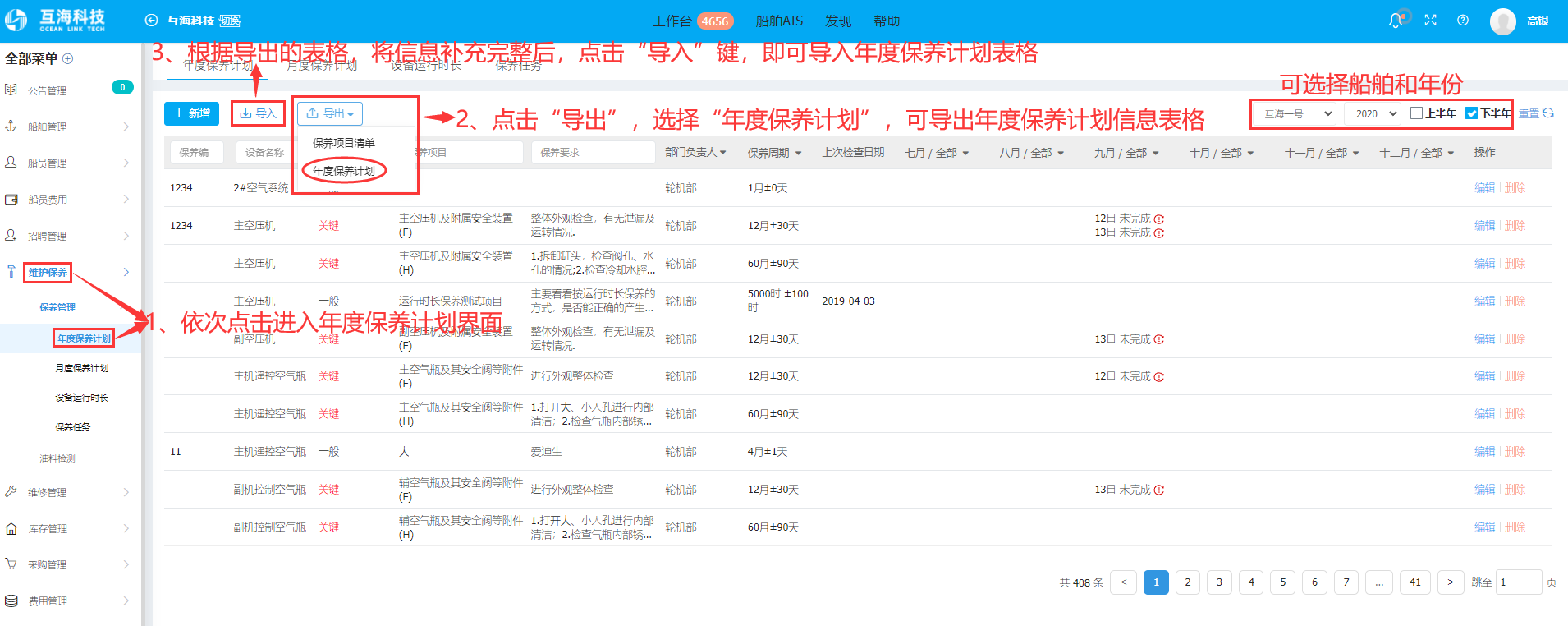Click the 4656 badge next to 工作台
Viewport: 1568px width, 626px height.
tap(714, 21)
